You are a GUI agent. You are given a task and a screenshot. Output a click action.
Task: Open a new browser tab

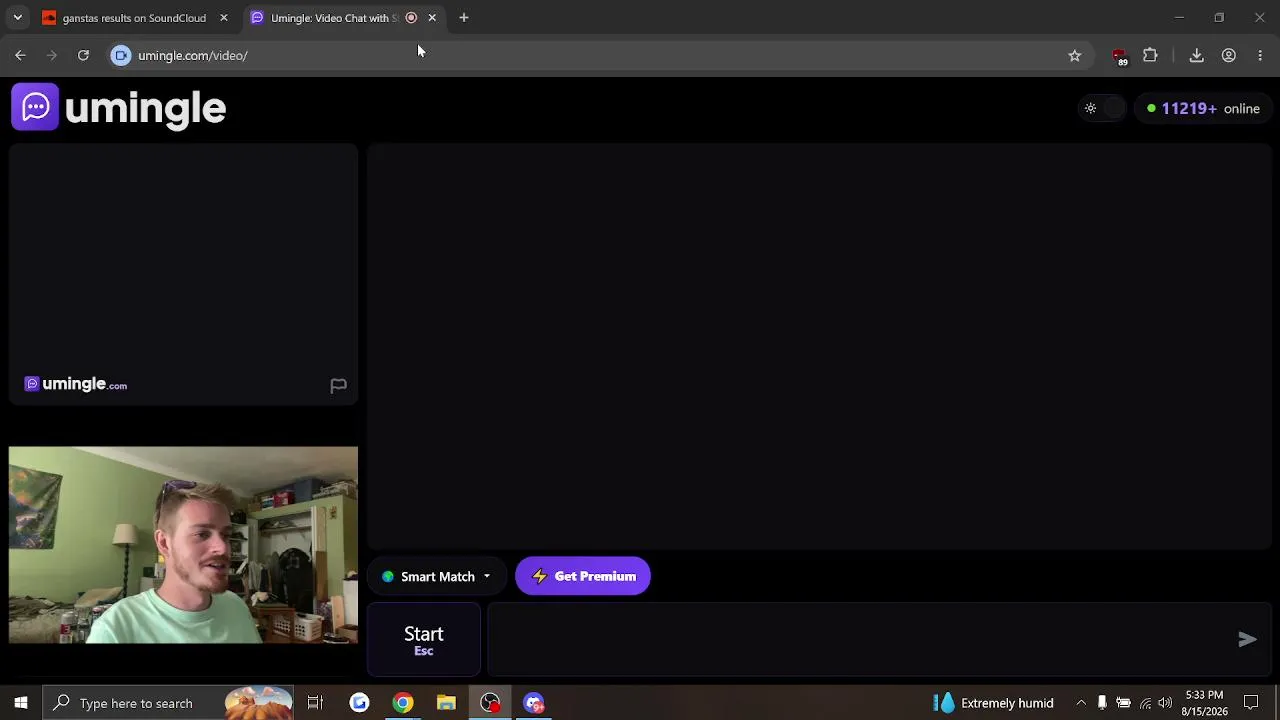tap(464, 18)
